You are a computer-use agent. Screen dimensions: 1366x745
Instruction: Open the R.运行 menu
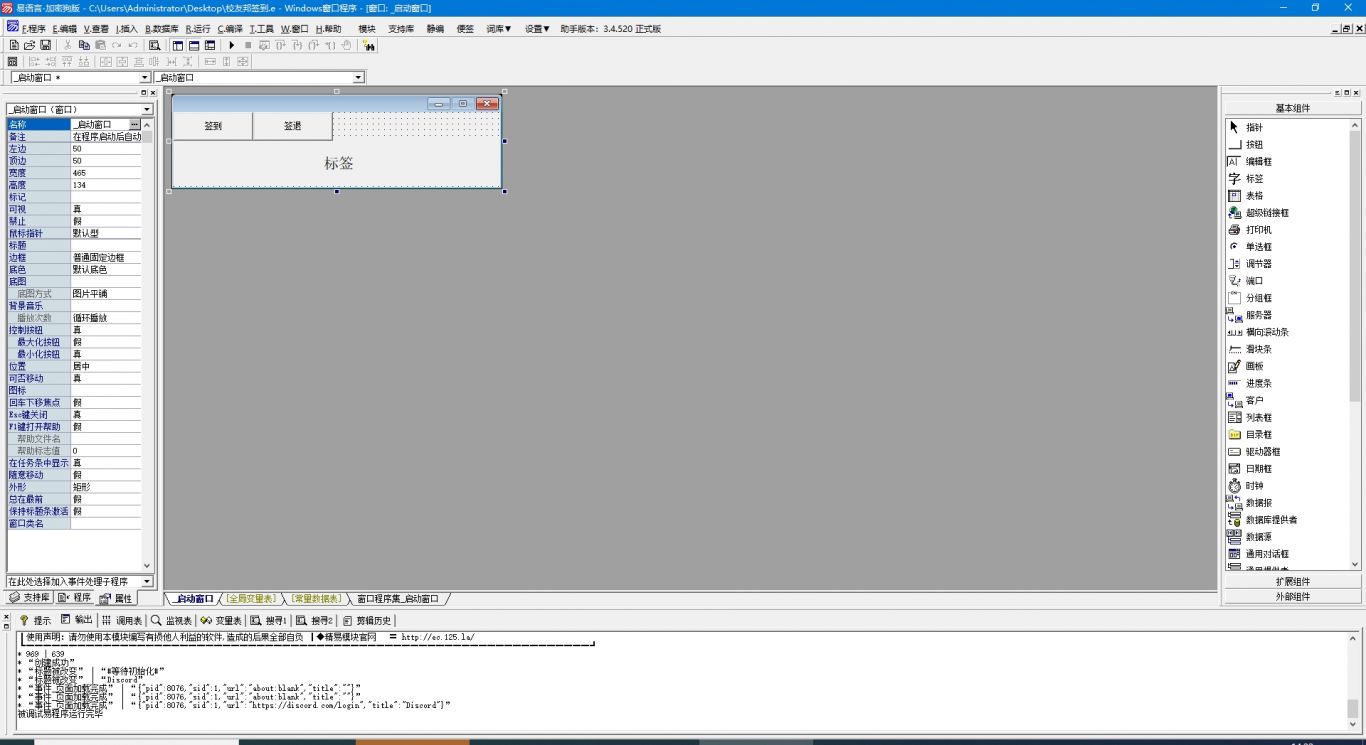(198, 29)
